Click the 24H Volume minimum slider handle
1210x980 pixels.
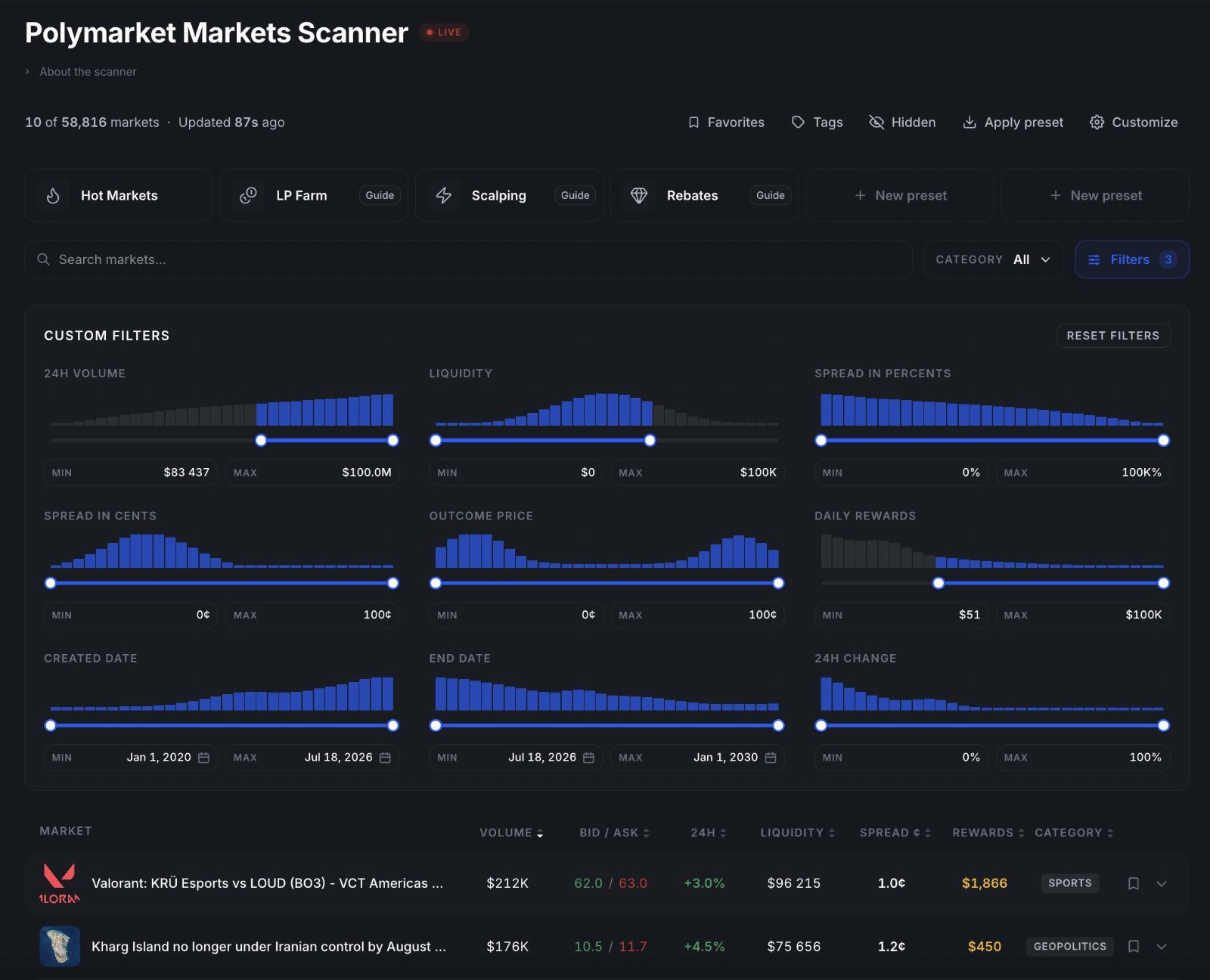coord(261,440)
